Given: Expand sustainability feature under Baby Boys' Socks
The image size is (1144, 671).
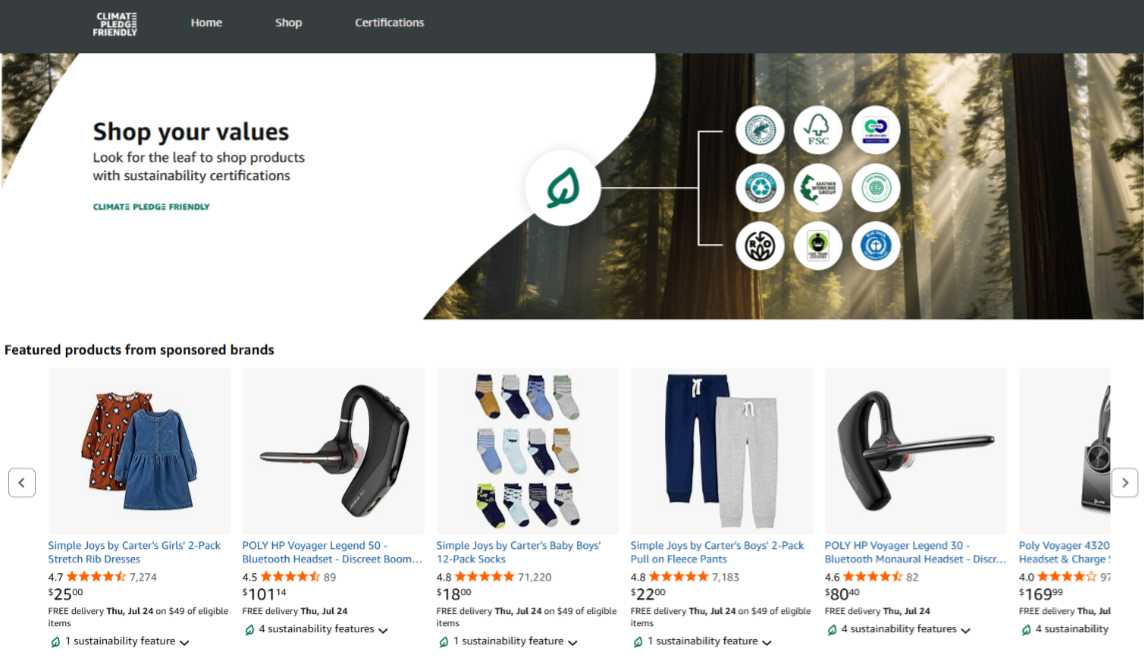Looking at the screenshot, I should coord(507,642).
